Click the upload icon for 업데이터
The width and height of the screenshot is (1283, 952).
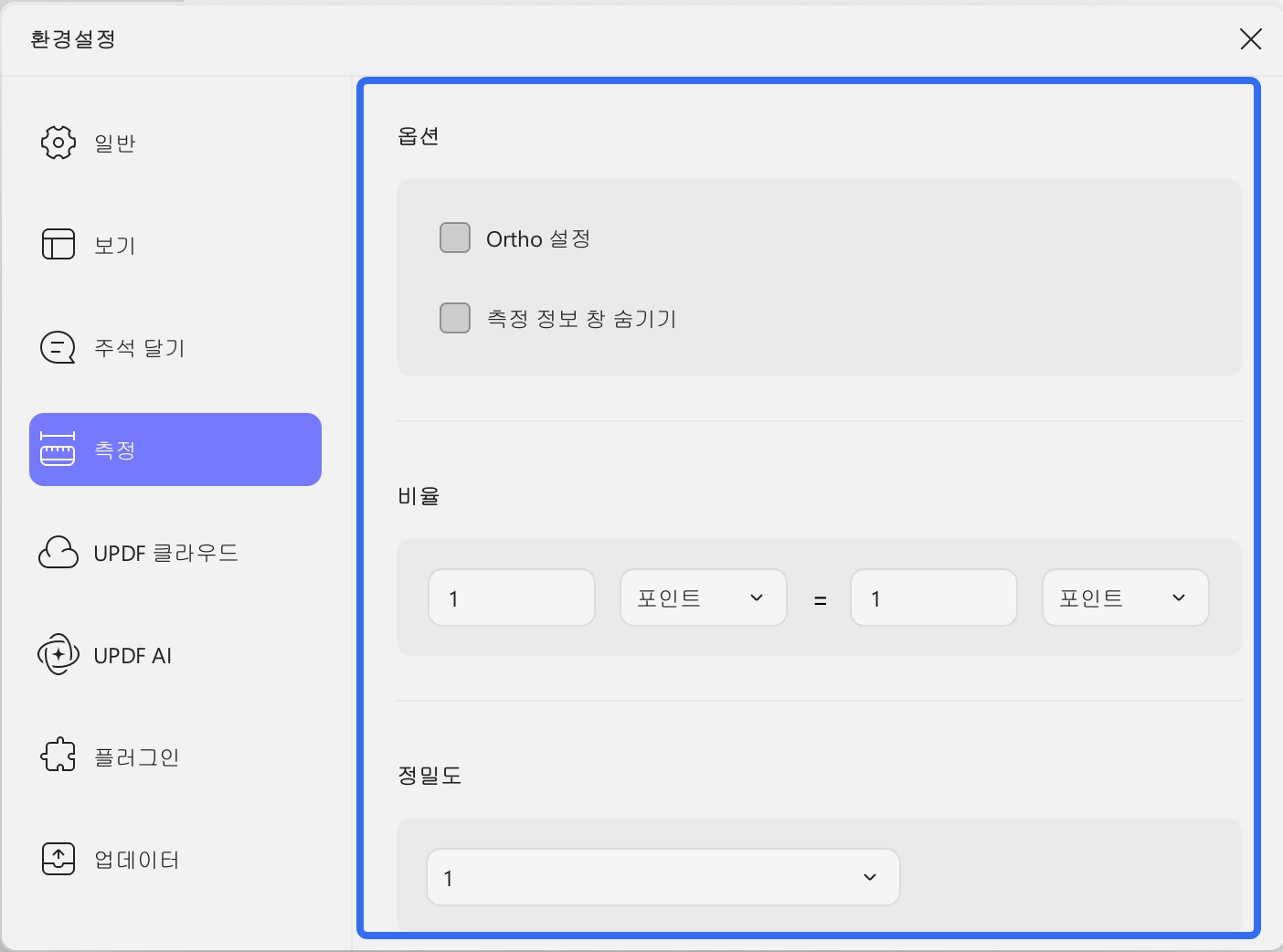click(x=58, y=858)
